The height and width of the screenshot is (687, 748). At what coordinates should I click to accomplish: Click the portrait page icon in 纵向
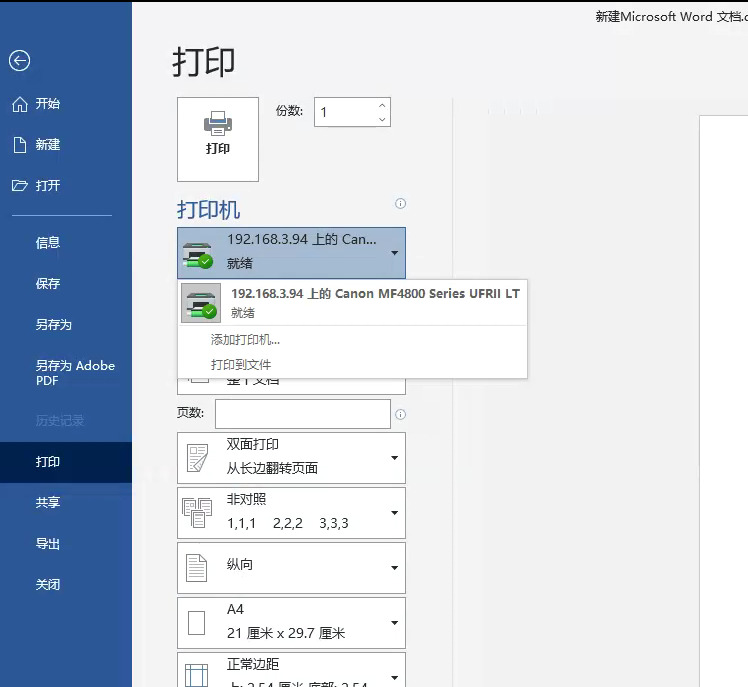point(197,568)
